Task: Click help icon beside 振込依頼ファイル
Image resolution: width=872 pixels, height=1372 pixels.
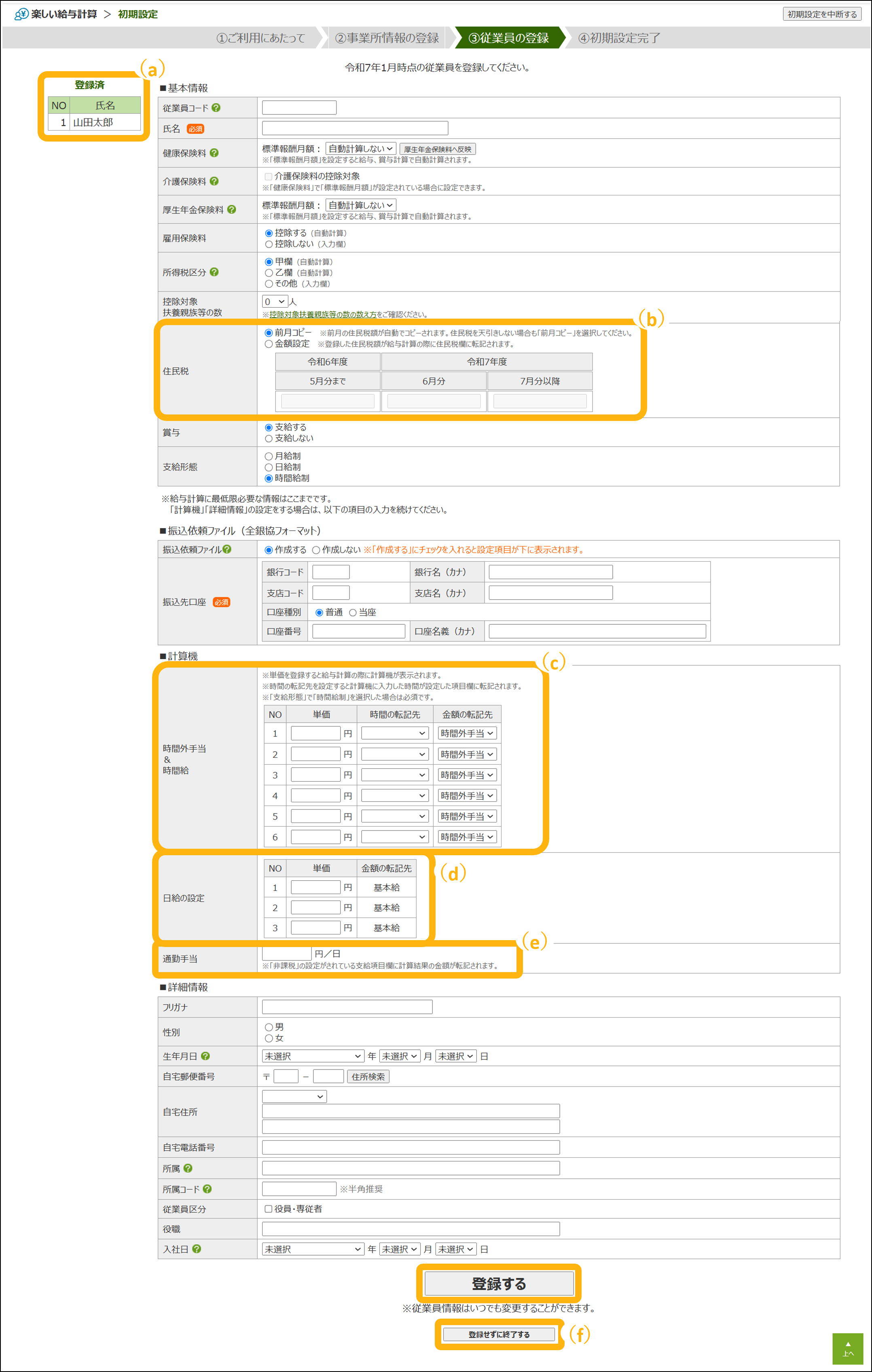Action: [227, 549]
